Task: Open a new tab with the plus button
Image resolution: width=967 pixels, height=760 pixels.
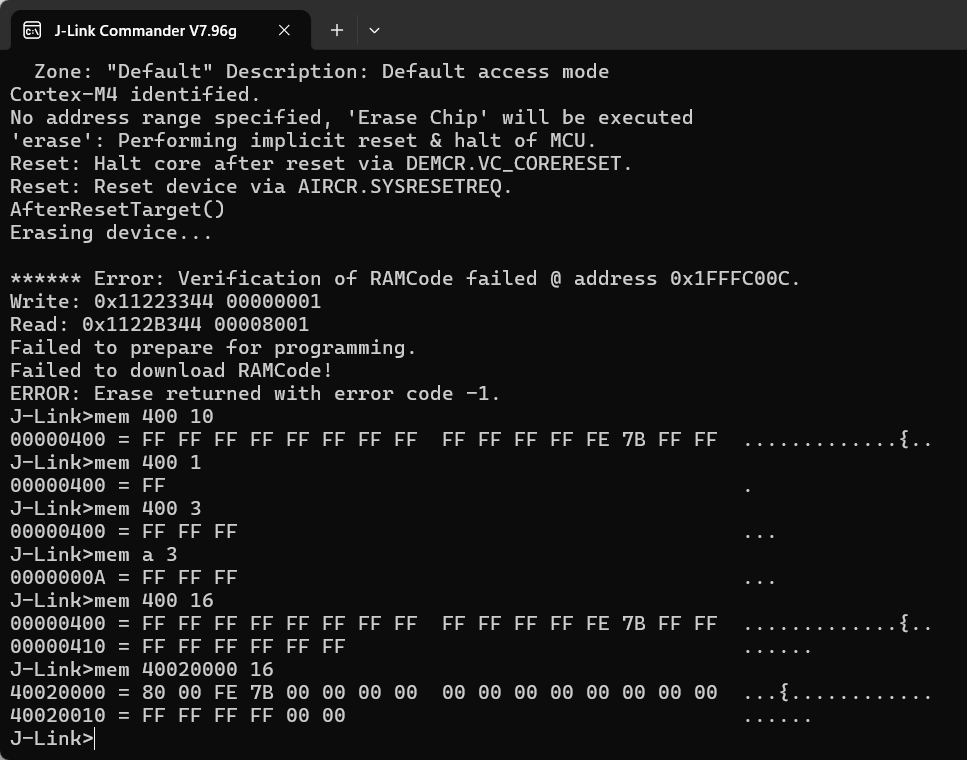Action: tap(337, 30)
